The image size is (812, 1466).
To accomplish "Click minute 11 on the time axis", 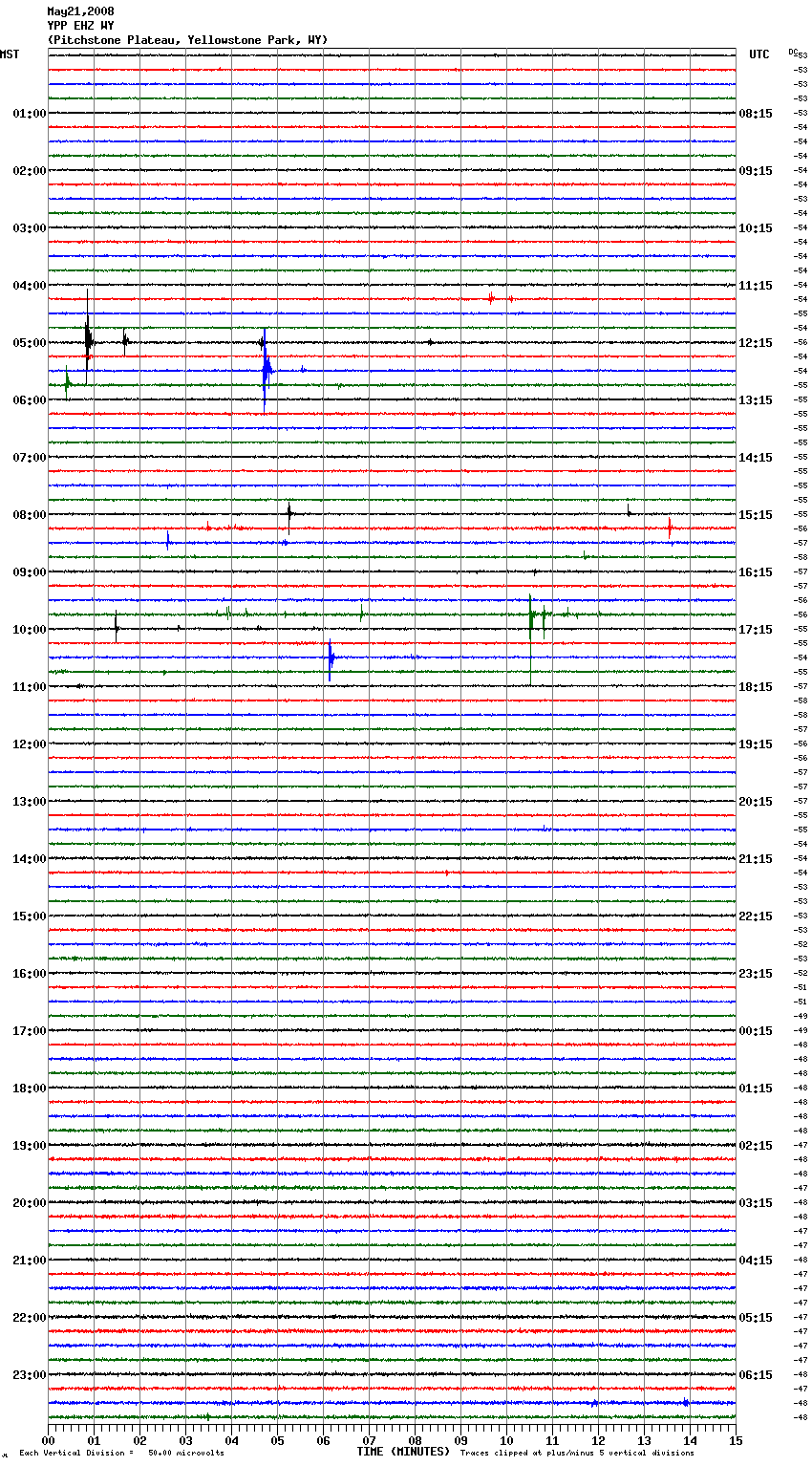I will pos(552,1440).
